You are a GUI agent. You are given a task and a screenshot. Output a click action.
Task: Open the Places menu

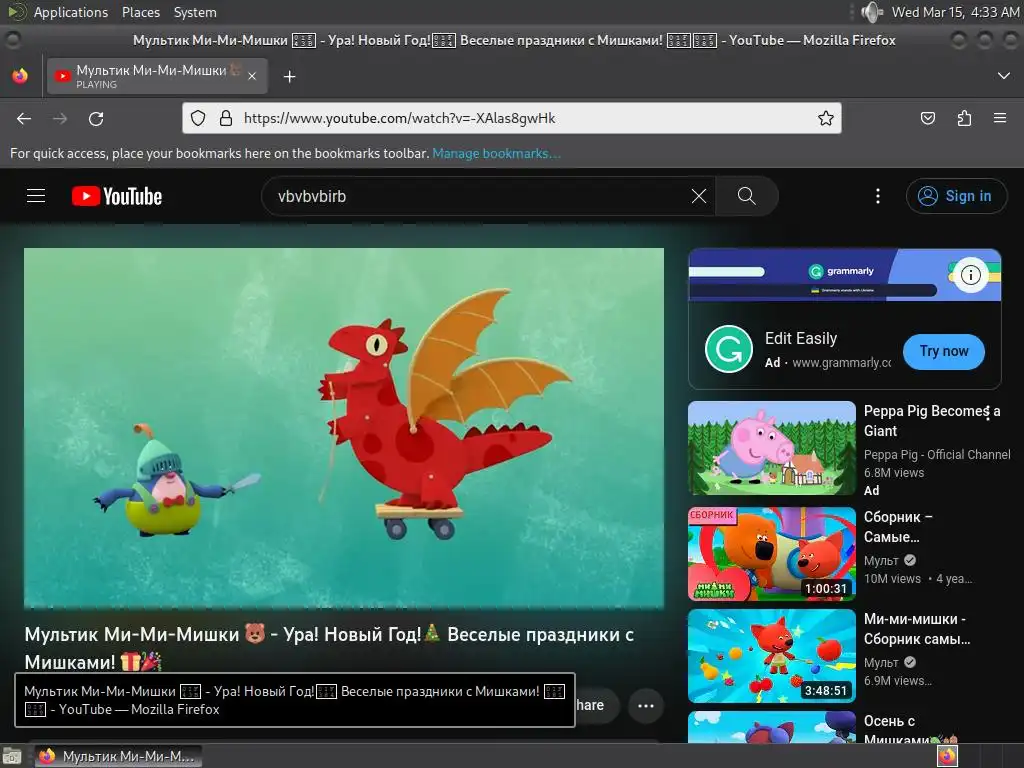(140, 12)
